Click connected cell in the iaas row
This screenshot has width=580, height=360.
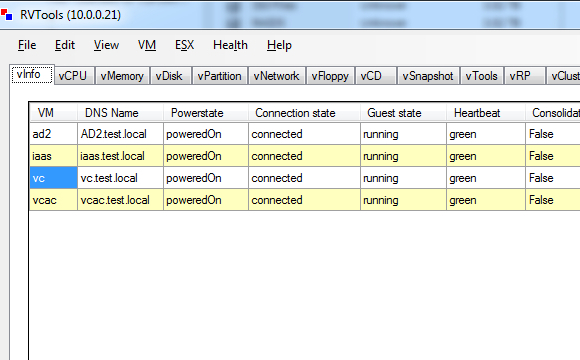point(304,156)
